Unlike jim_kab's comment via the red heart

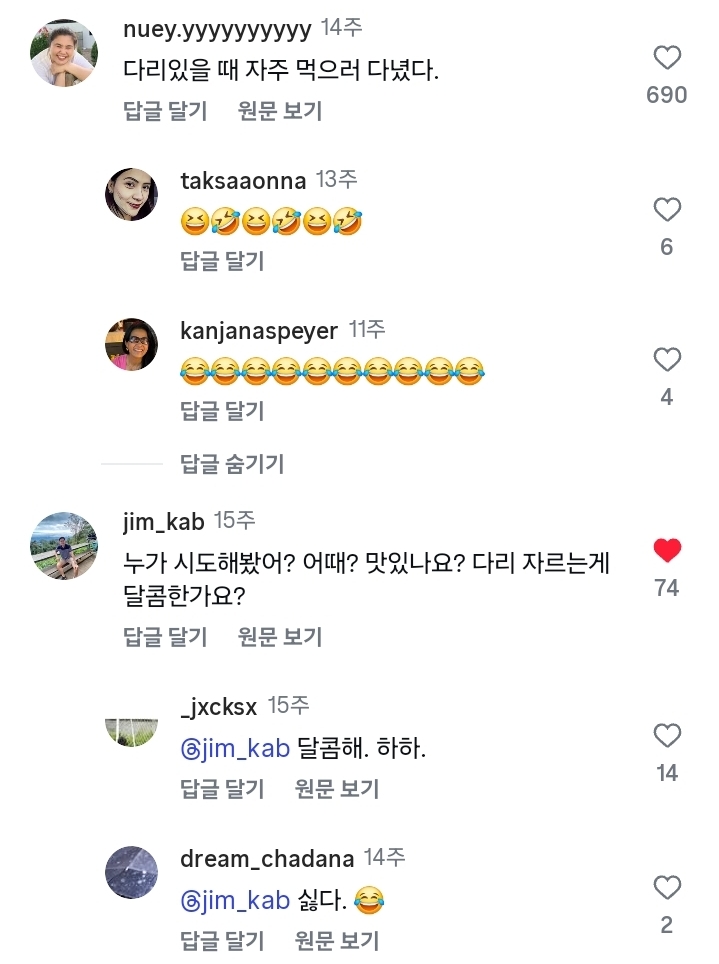pyautogui.click(x=666, y=549)
